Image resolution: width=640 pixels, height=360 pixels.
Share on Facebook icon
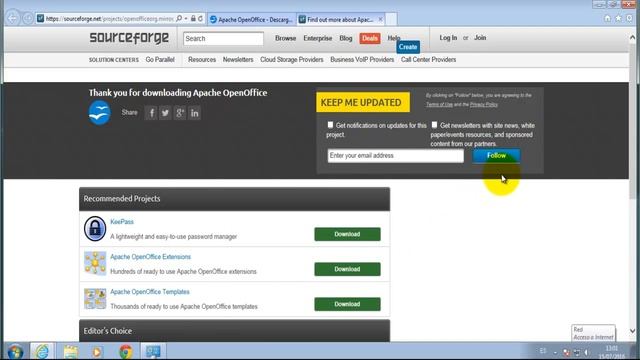(x=151, y=113)
